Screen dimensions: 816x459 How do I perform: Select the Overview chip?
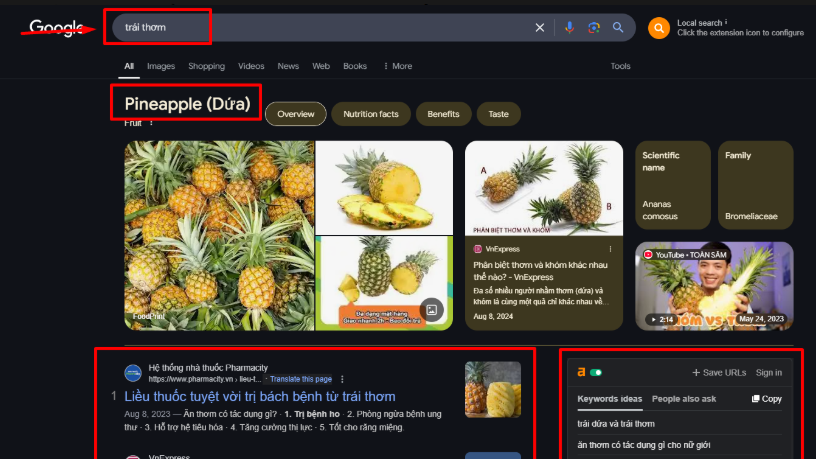296,114
